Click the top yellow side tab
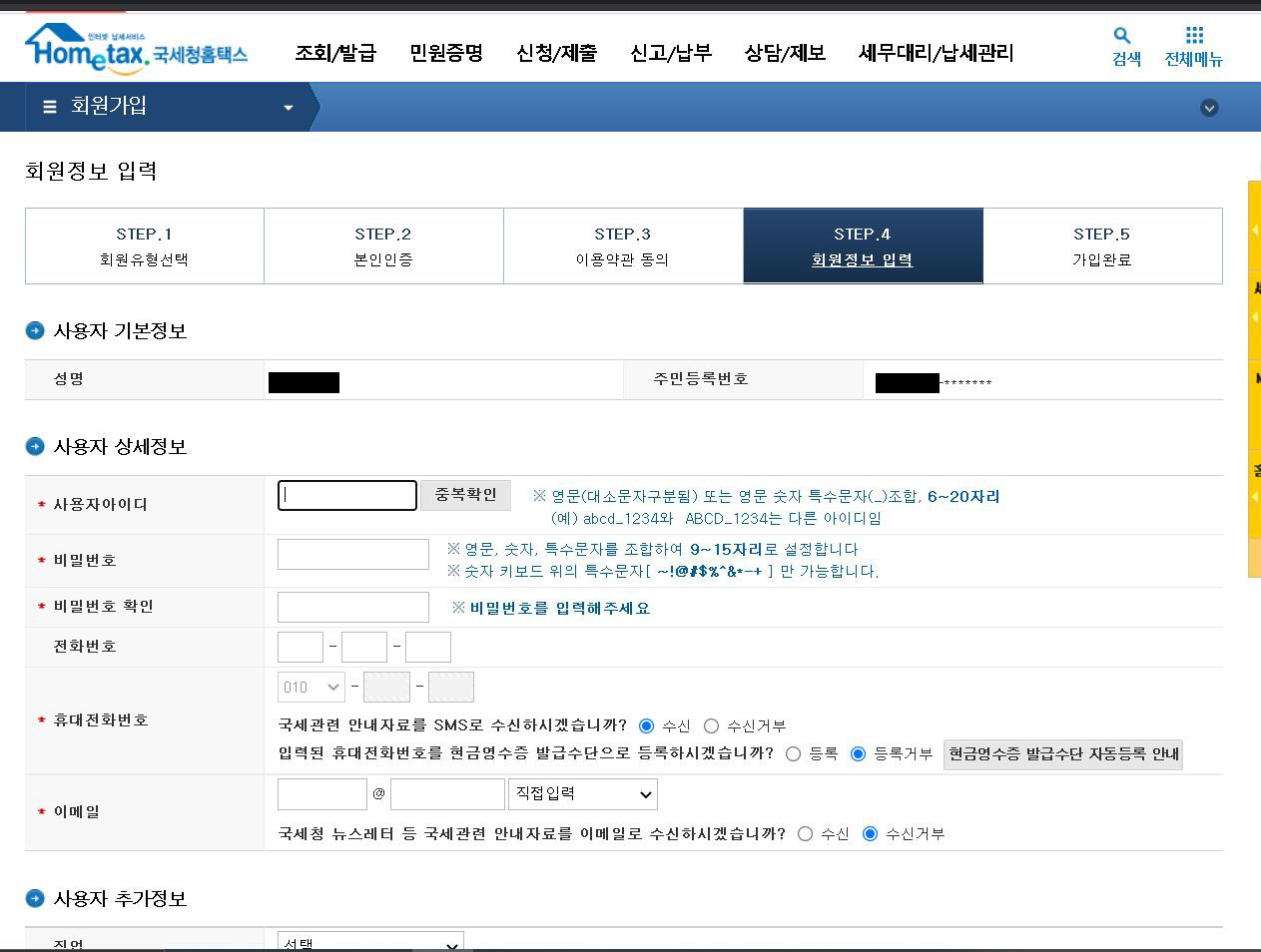This screenshot has height=952, width=1261. [x=1254, y=225]
